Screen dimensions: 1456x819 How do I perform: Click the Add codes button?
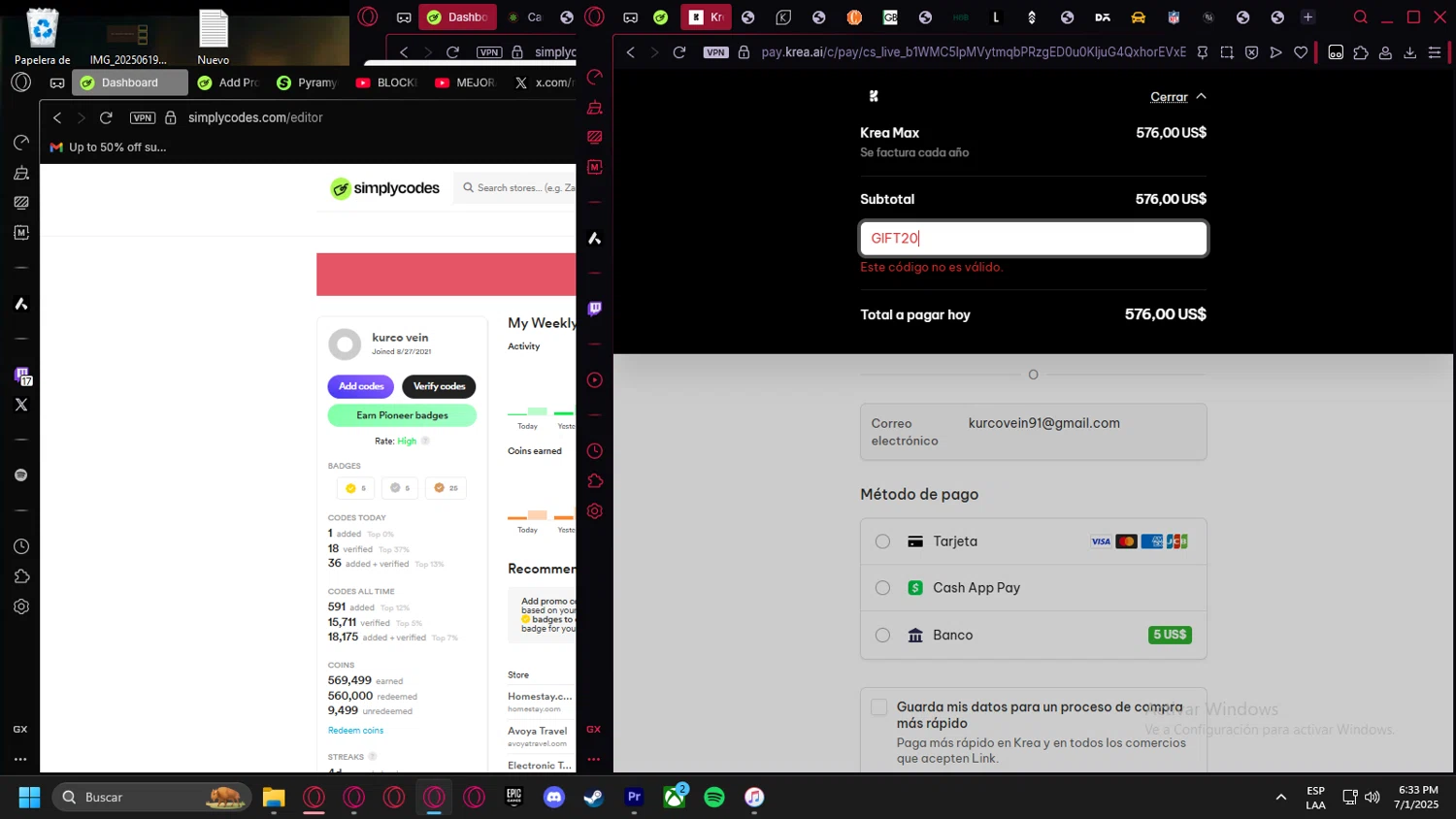361,386
